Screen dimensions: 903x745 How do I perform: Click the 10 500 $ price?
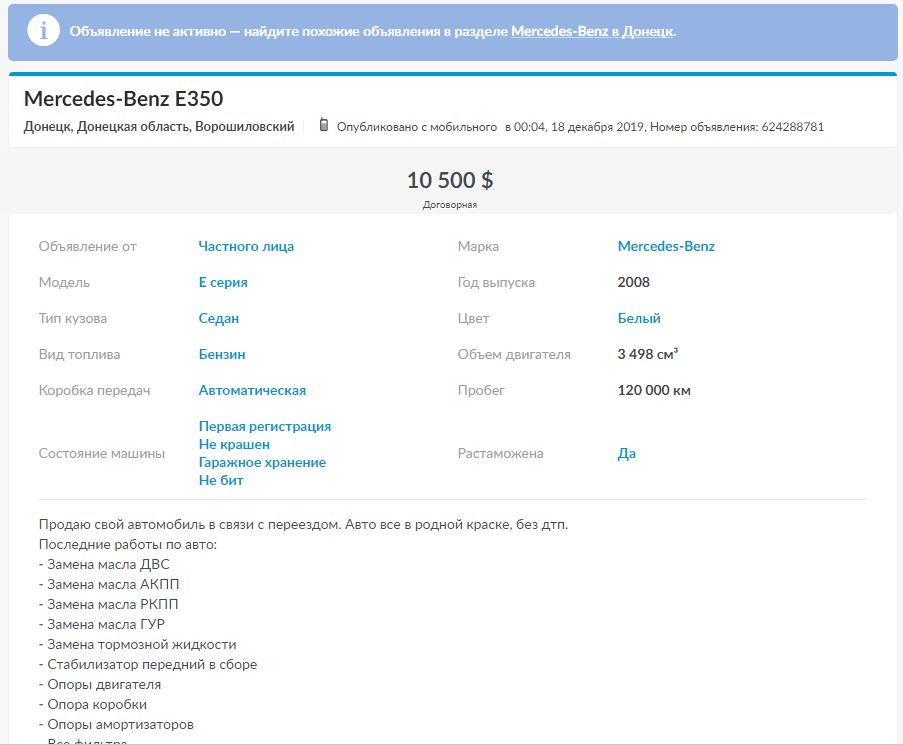tap(450, 180)
